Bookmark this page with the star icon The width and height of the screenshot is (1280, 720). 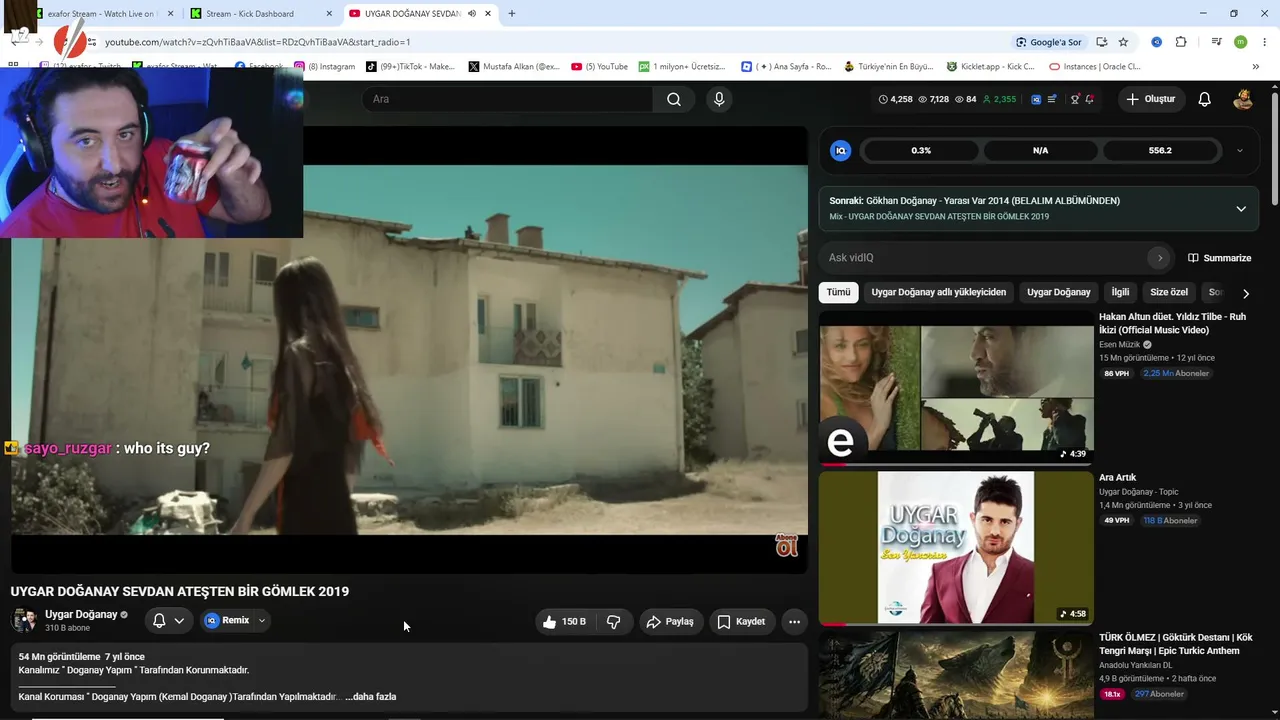[1123, 42]
